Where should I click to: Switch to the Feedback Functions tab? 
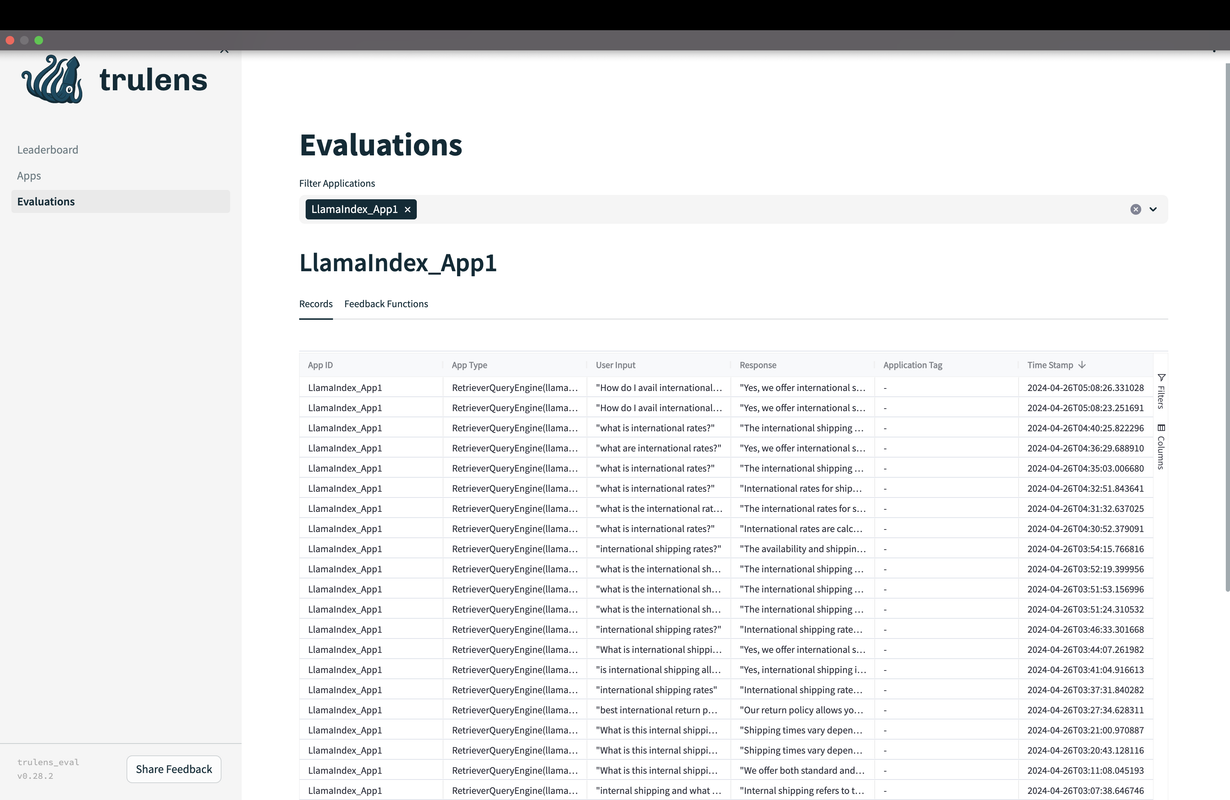(386, 304)
